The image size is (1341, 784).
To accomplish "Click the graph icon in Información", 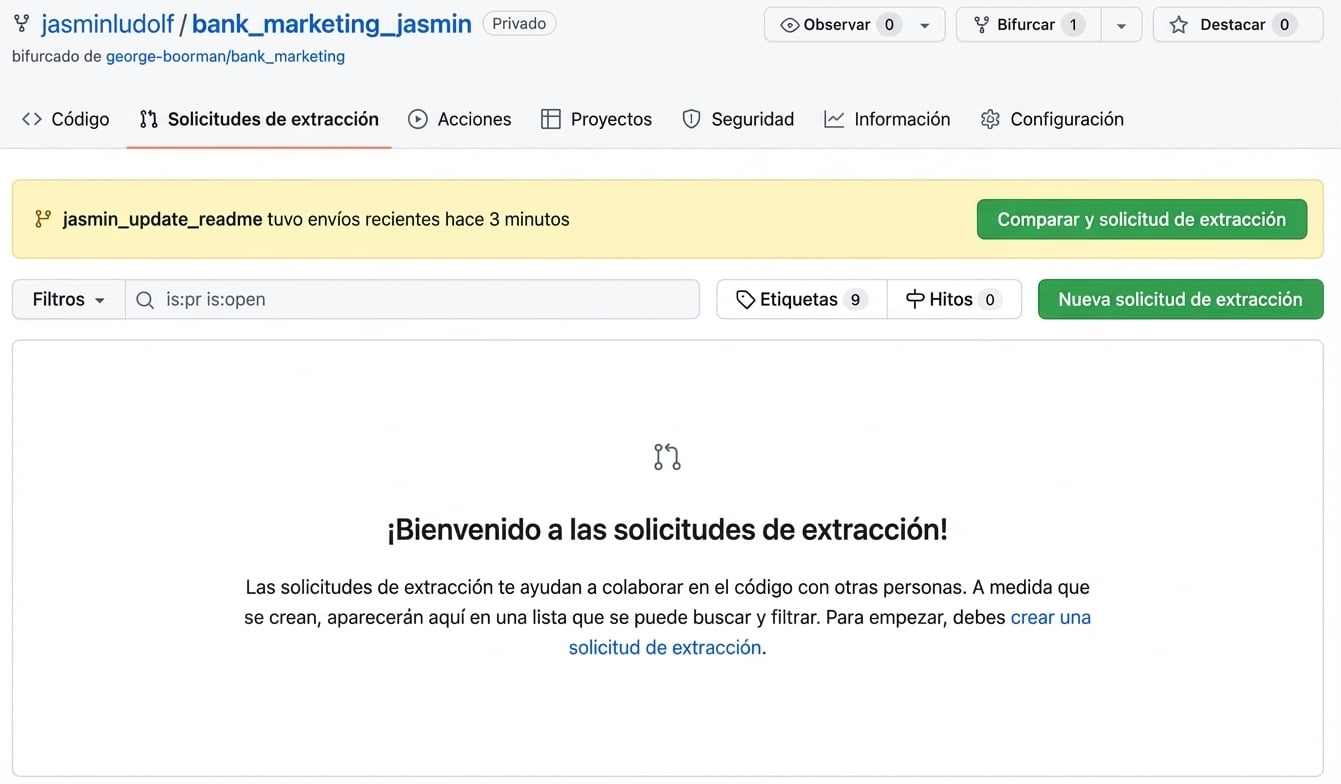I will click(x=834, y=119).
